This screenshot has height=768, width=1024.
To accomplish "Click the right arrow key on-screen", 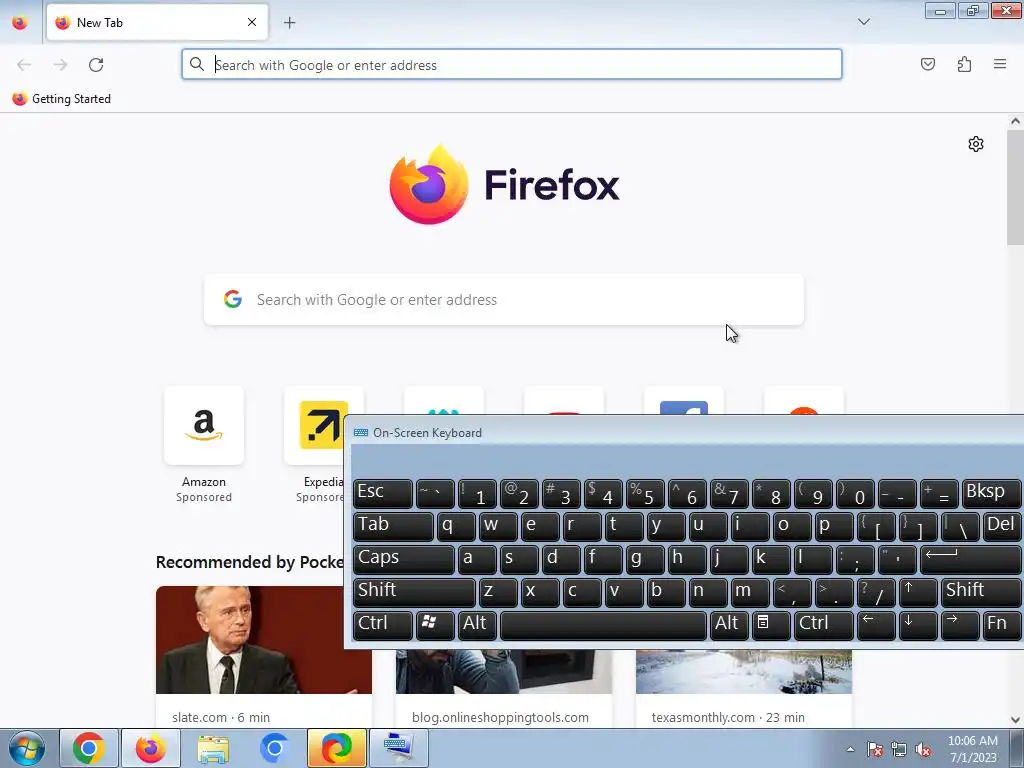I will (959, 625).
